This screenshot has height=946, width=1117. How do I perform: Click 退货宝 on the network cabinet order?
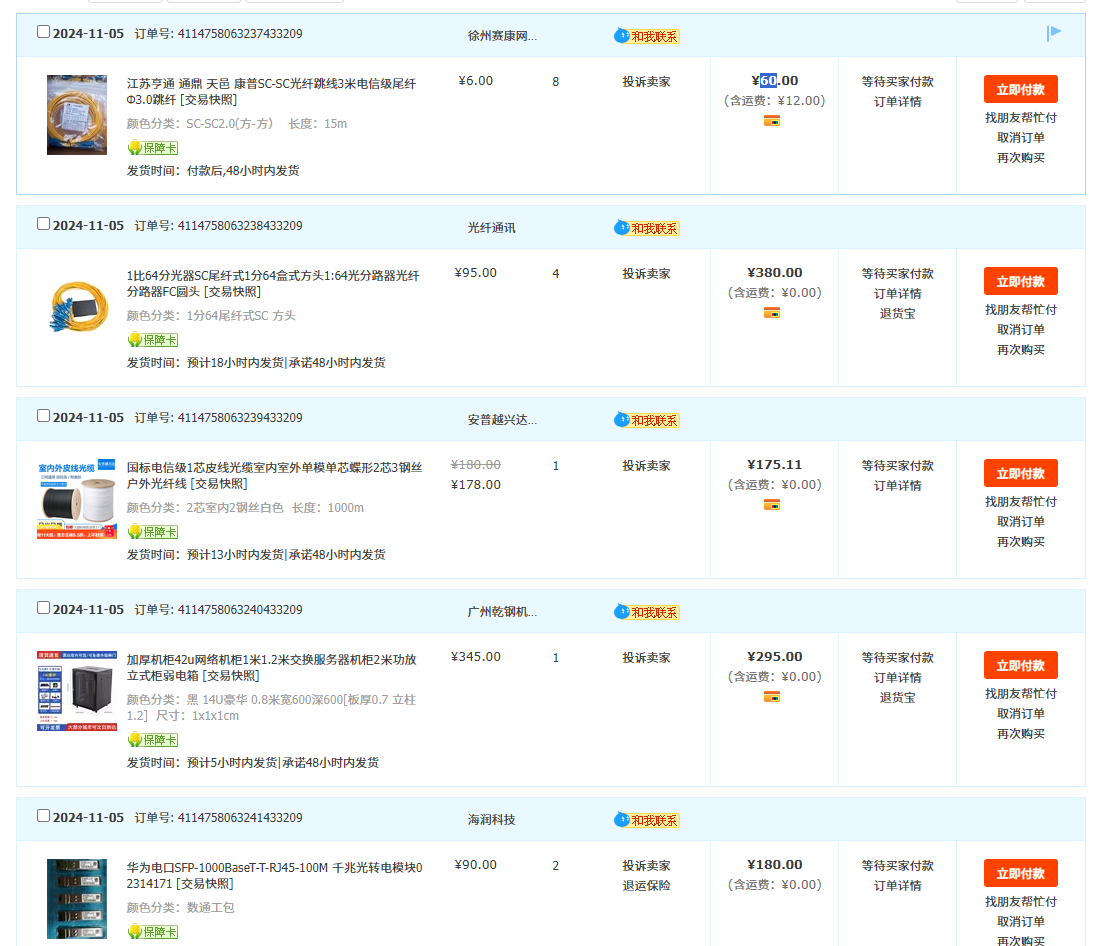(897, 697)
